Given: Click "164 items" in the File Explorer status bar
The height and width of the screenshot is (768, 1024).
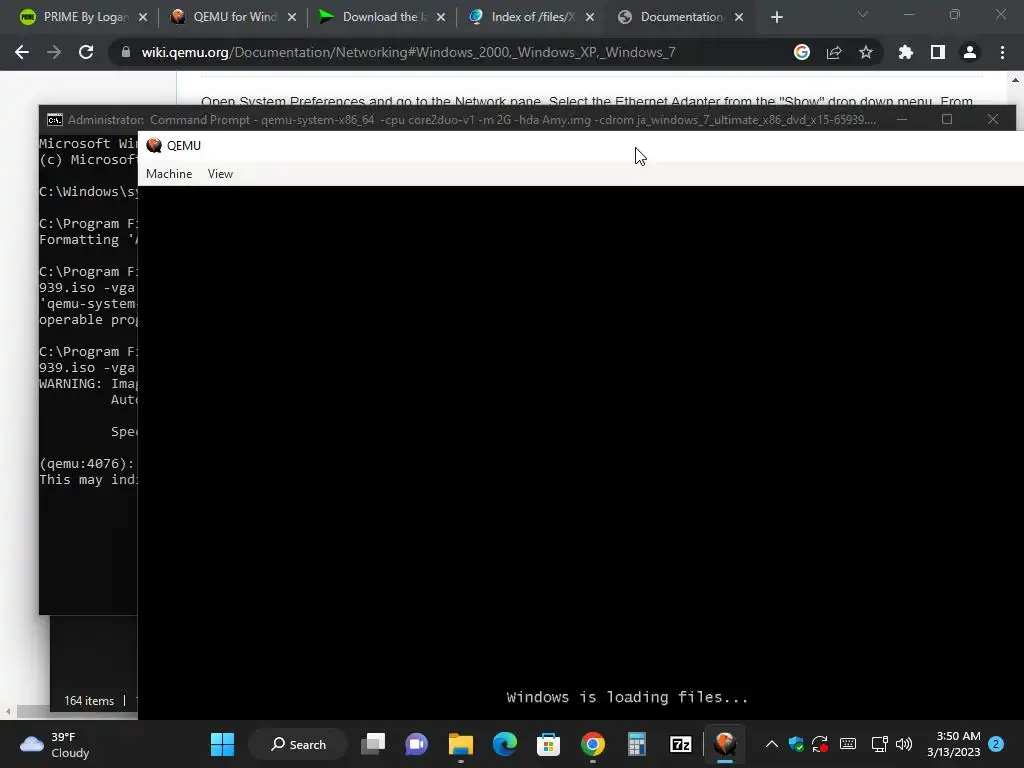Looking at the screenshot, I should 89,701.
